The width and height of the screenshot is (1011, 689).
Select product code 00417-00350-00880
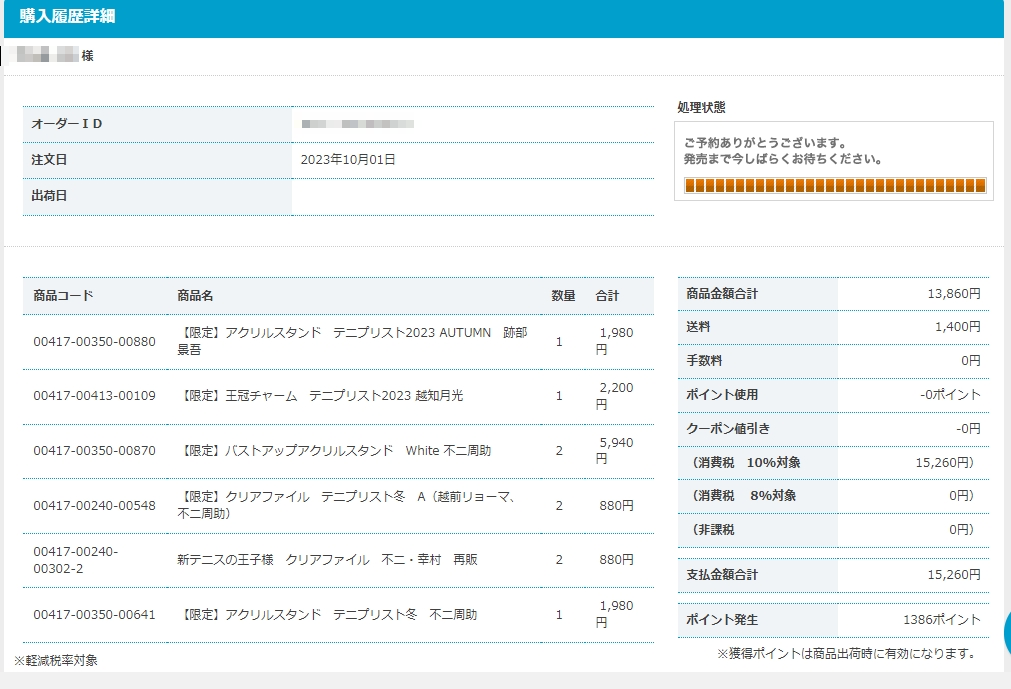[x=94, y=342]
